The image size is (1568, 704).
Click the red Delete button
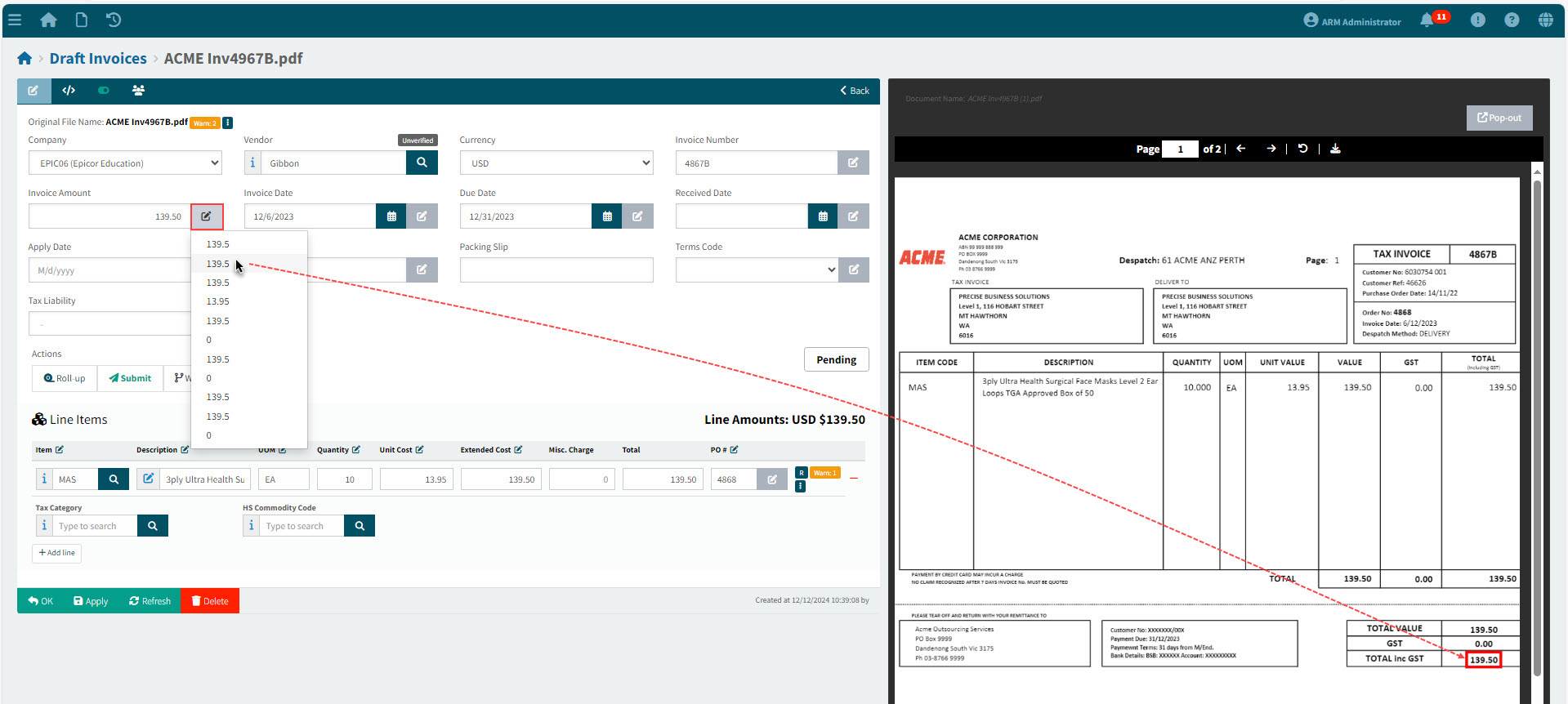pos(210,601)
